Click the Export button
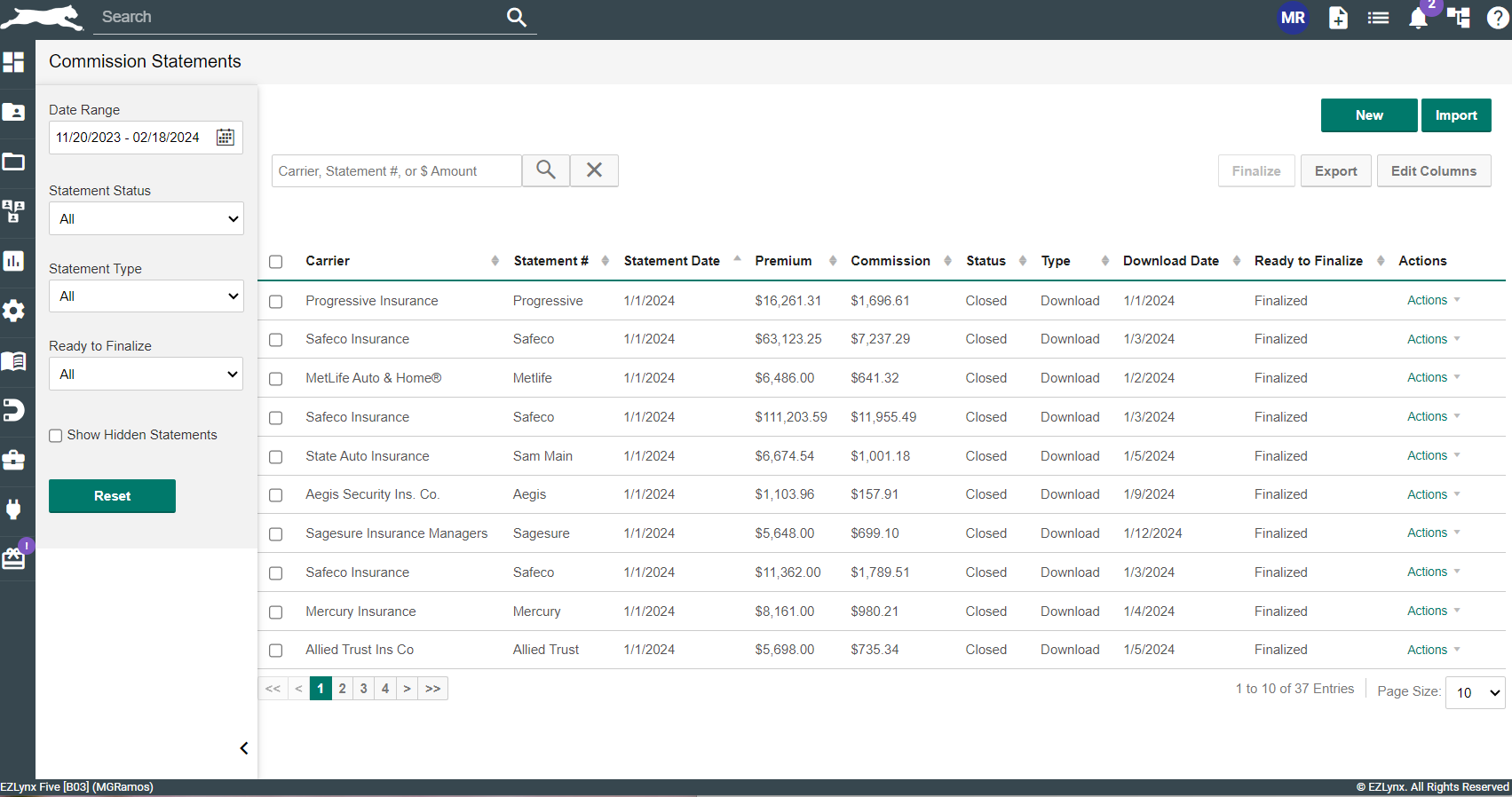 tap(1336, 171)
